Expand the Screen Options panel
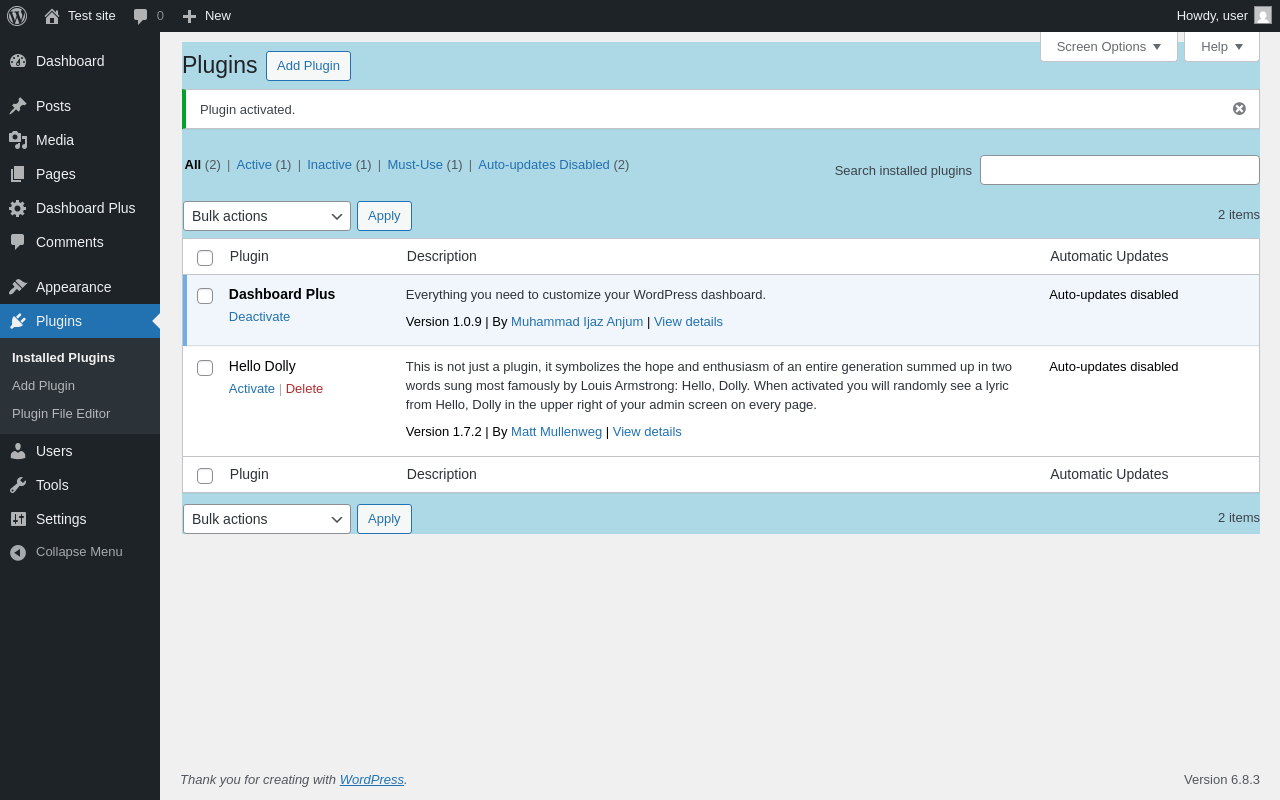The height and width of the screenshot is (800, 1280). (1109, 46)
